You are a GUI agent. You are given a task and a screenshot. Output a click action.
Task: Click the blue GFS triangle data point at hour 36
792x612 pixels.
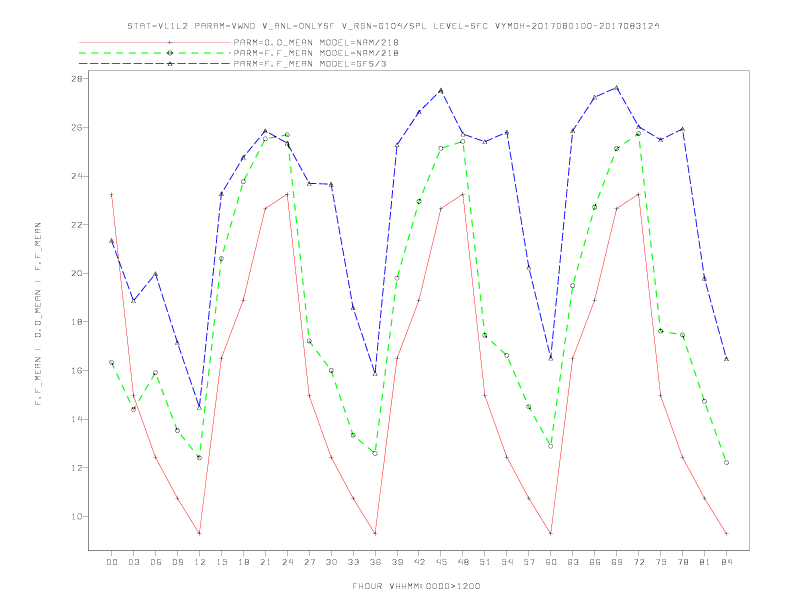[x=375, y=373]
